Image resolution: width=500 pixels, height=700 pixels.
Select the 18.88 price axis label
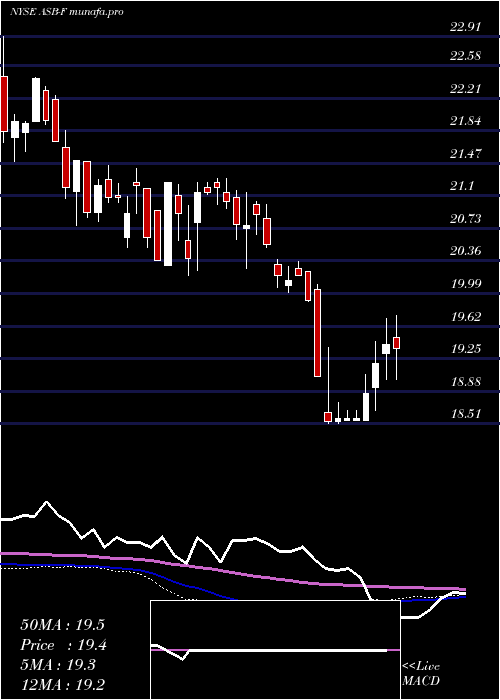[466, 381]
